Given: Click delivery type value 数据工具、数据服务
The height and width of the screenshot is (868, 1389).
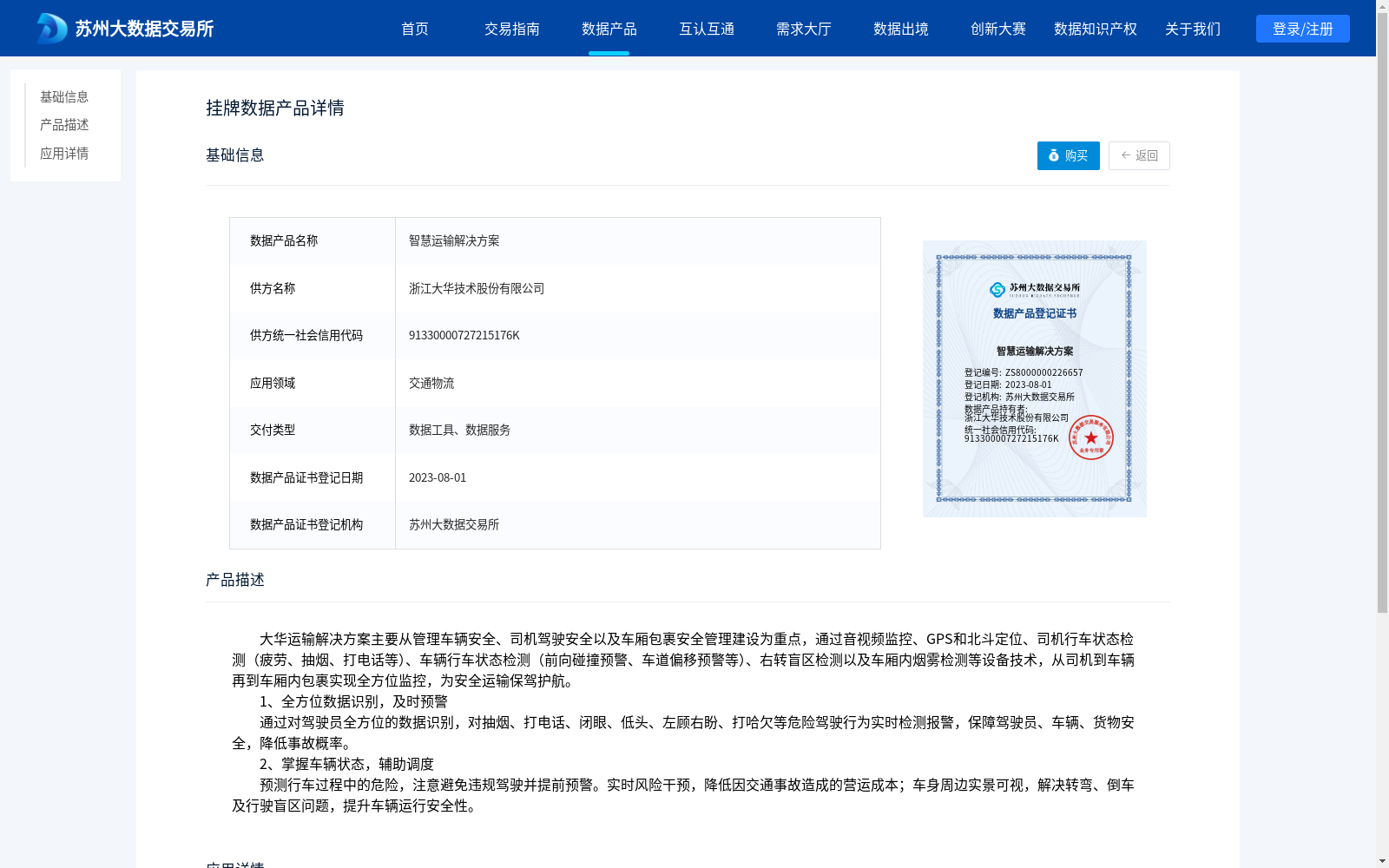Looking at the screenshot, I should click(459, 430).
